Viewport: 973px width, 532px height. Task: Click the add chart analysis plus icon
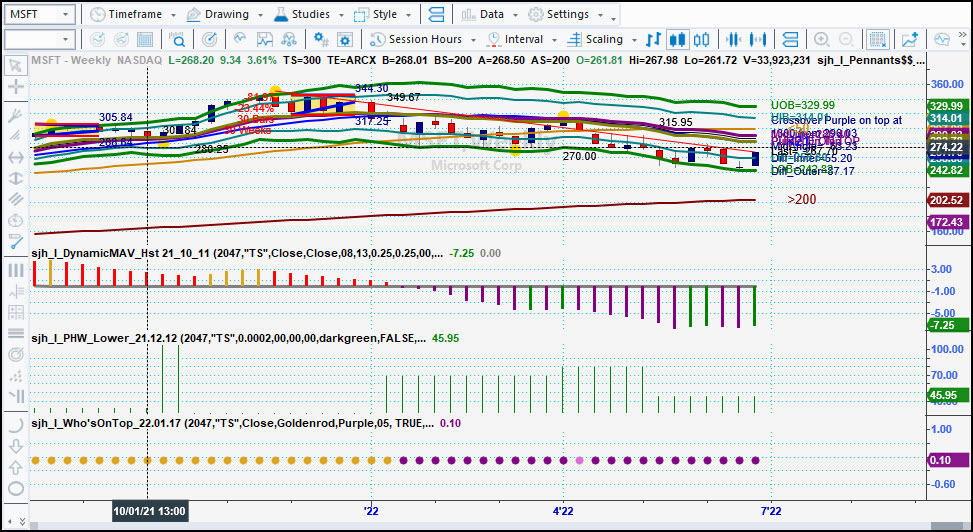click(x=910, y=40)
